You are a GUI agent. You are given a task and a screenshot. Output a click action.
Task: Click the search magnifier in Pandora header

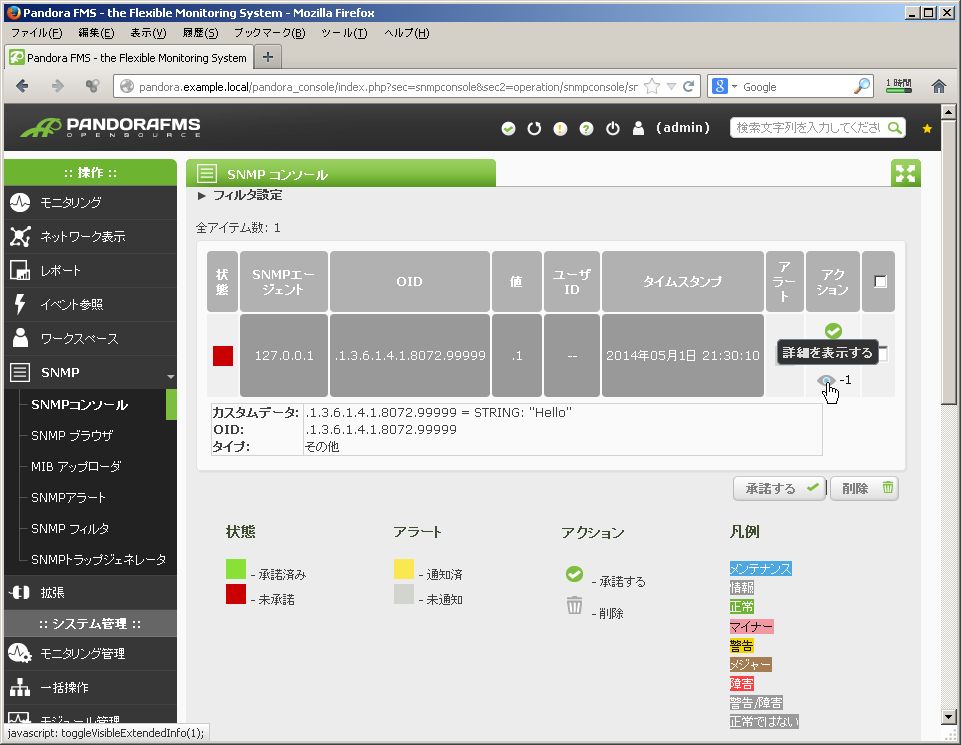point(895,127)
